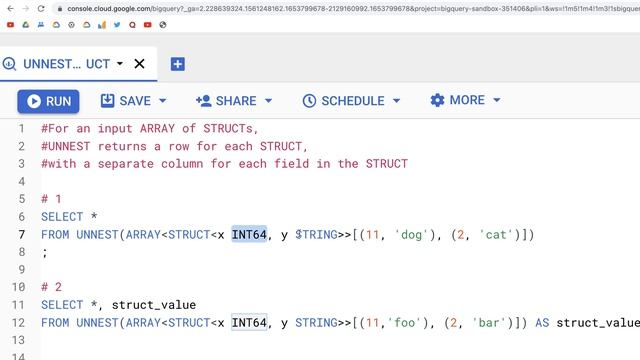The width and height of the screenshot is (640, 360).
Task: Click the 'cat' string literal
Action: coord(496,235)
